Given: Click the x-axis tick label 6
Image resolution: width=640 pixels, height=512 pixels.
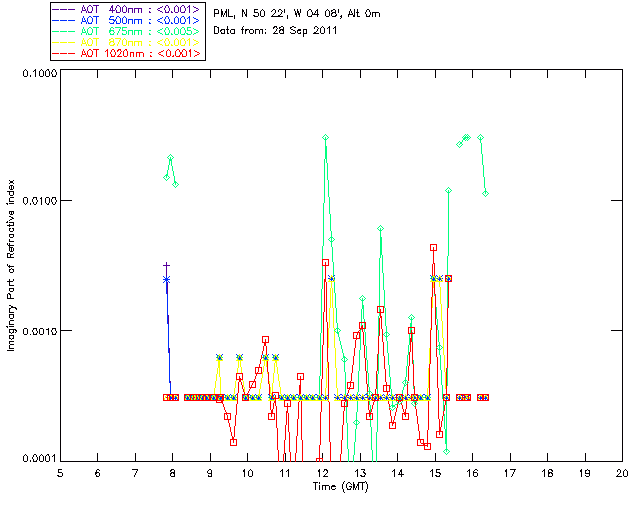Looking at the screenshot, I should [x=98, y=473].
